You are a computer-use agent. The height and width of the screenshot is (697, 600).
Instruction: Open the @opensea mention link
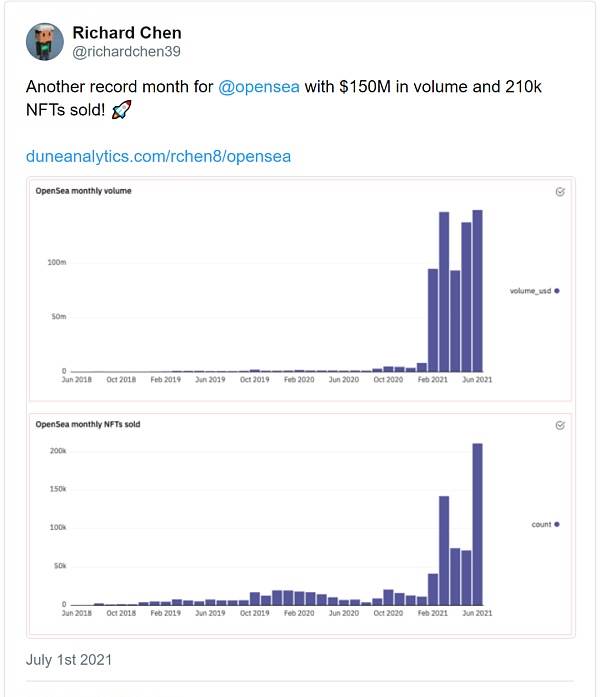coord(259,86)
